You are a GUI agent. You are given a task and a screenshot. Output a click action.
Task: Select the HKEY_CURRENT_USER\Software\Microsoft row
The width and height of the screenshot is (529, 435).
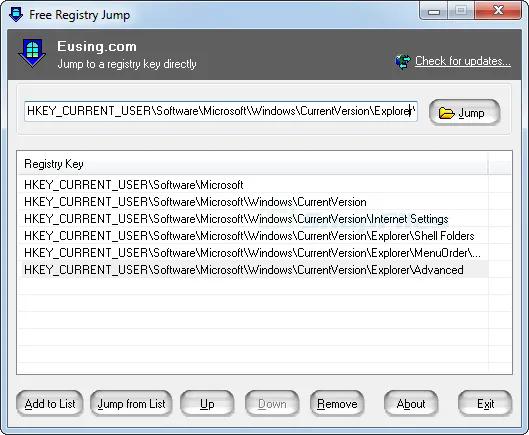tap(253, 185)
